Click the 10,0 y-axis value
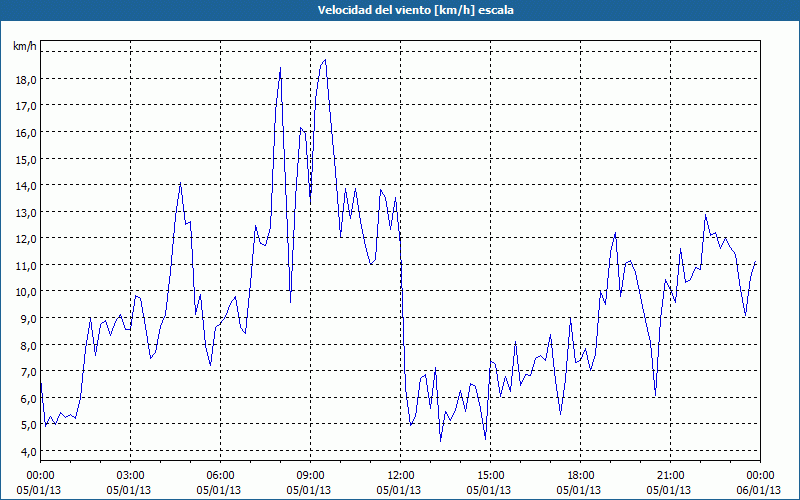 [27, 292]
